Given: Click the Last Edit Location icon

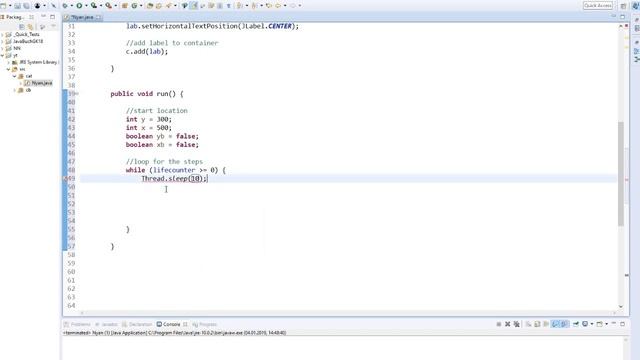Looking at the screenshot, I should [269, 6].
